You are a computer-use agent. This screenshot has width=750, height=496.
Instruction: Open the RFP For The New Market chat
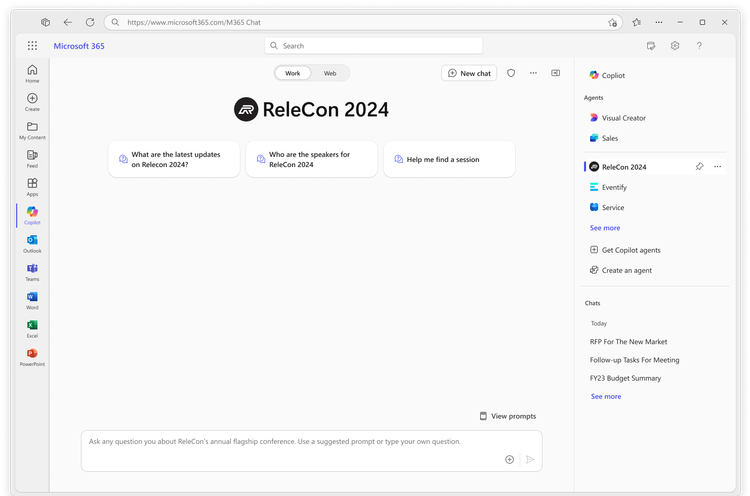pyautogui.click(x=628, y=342)
